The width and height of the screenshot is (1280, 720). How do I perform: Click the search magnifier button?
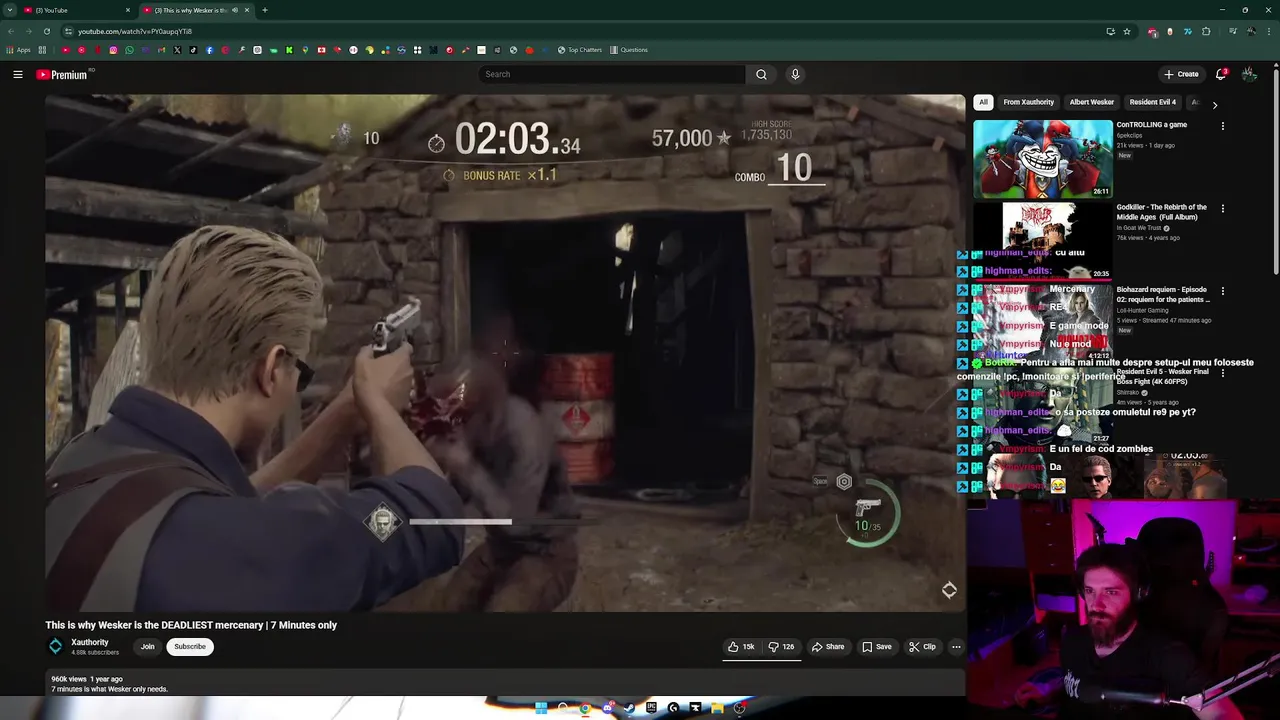(x=761, y=74)
